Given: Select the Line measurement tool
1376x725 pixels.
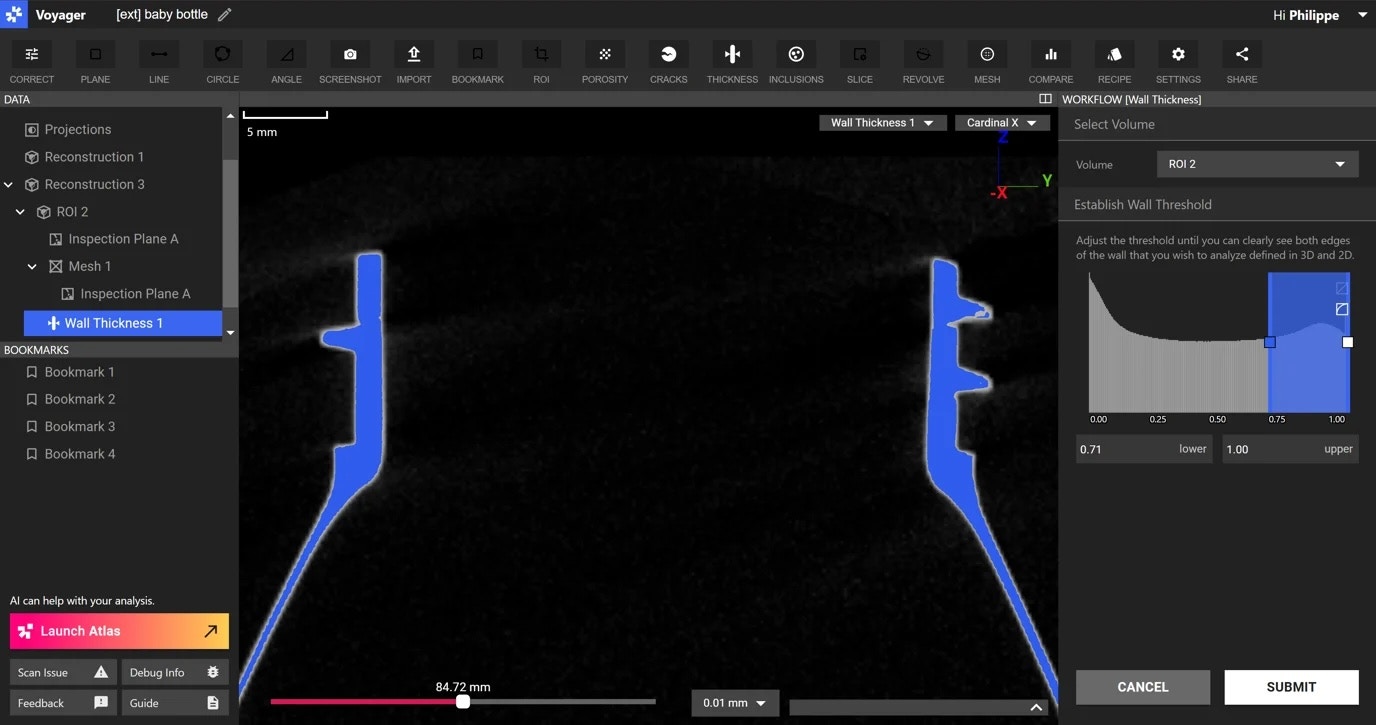Looking at the screenshot, I should tap(159, 62).
